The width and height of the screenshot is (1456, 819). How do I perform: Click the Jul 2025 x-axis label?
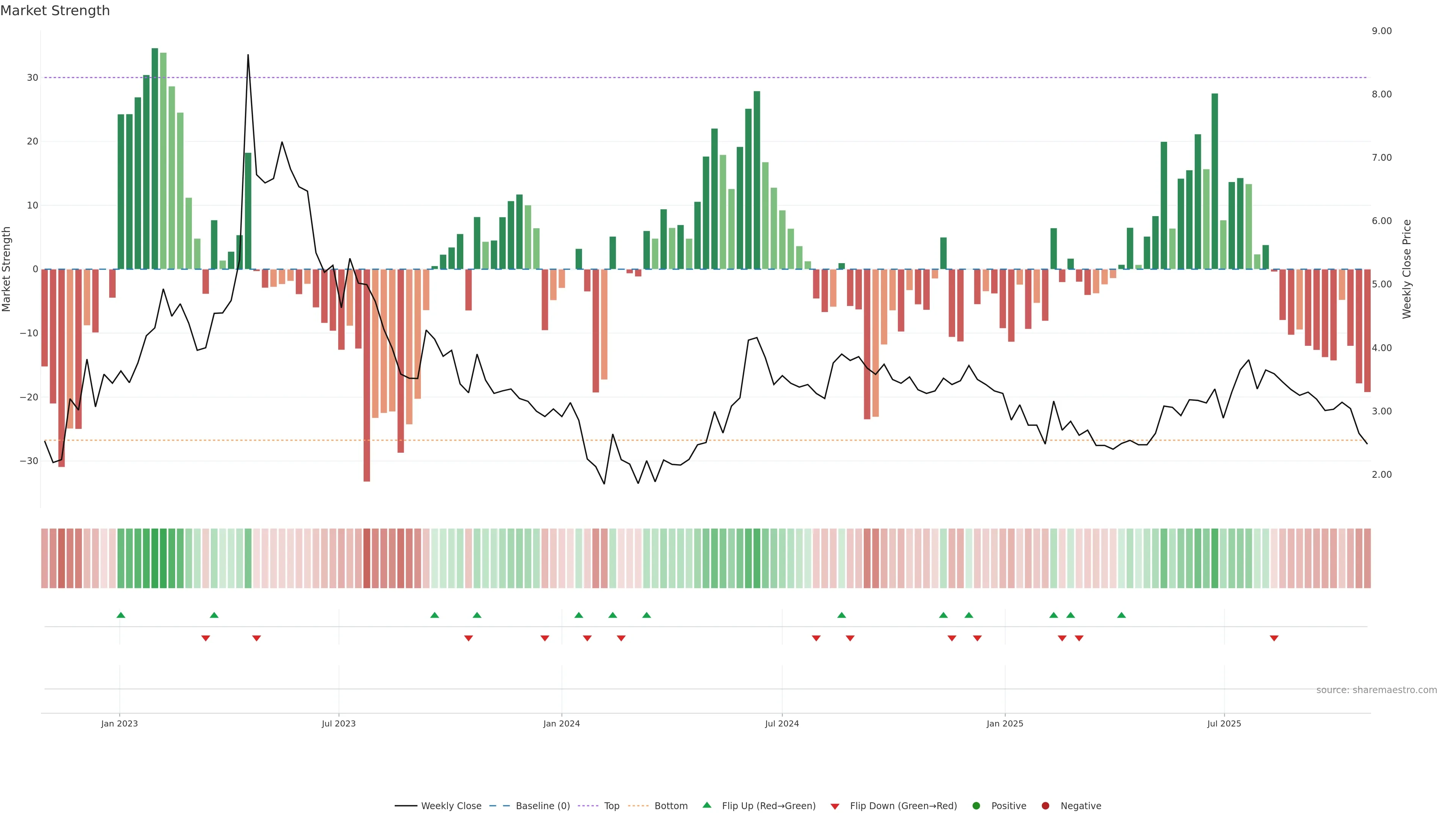click(1224, 723)
